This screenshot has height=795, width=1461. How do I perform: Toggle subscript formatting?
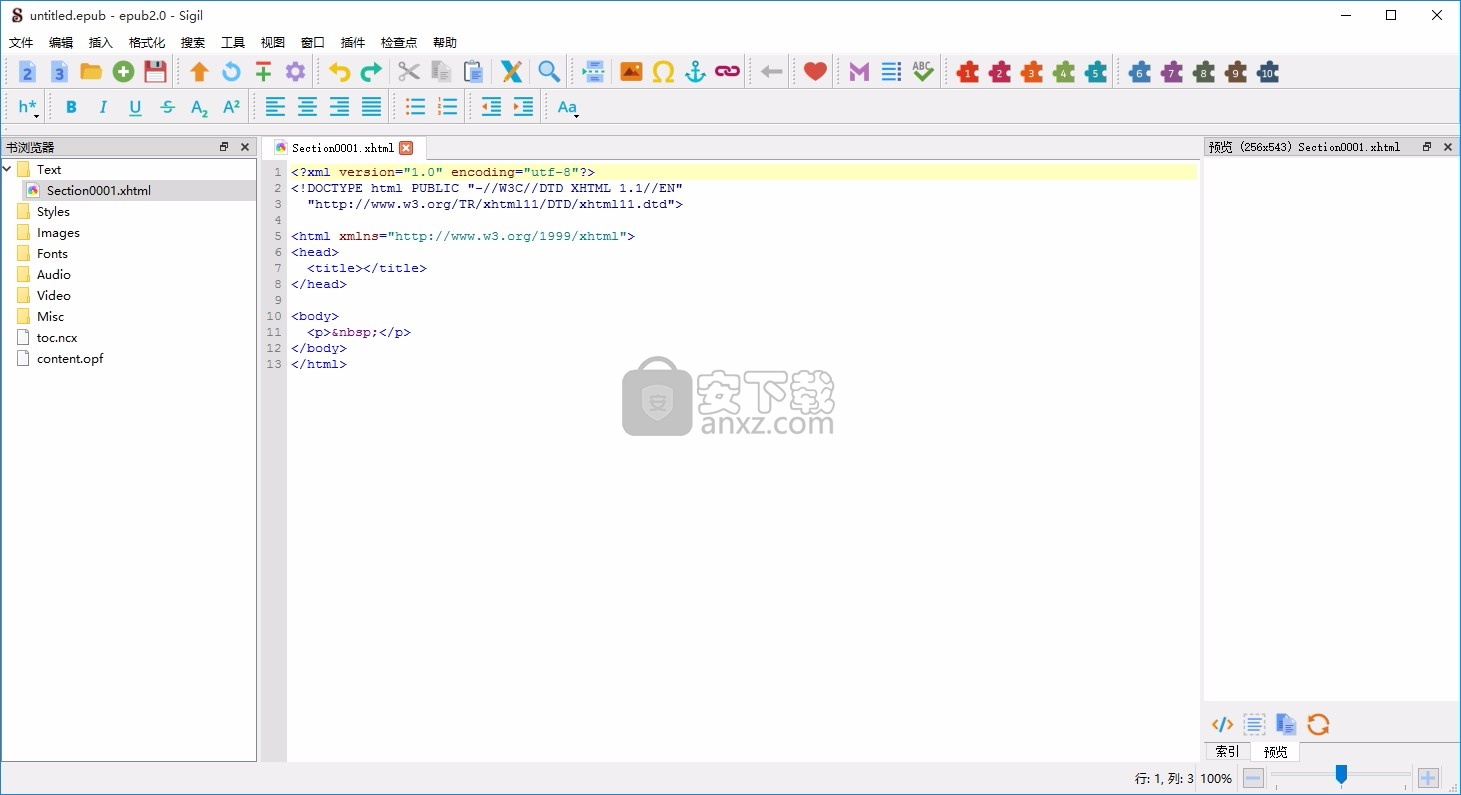[199, 107]
